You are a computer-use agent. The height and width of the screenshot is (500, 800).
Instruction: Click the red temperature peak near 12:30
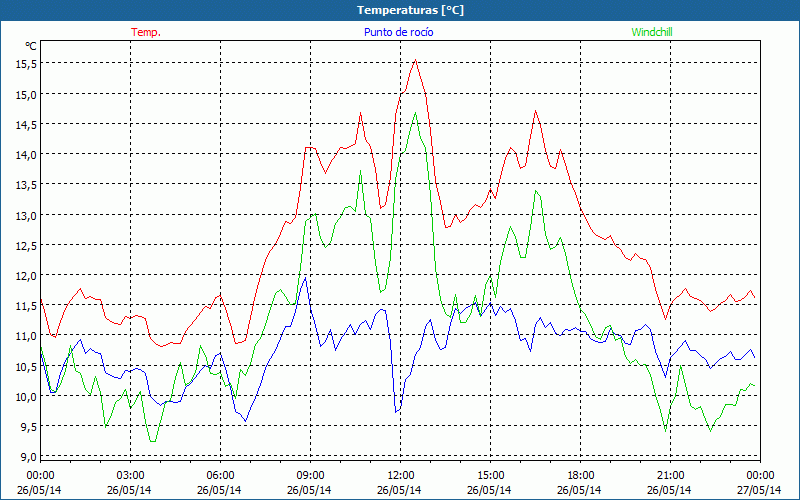tap(416, 60)
